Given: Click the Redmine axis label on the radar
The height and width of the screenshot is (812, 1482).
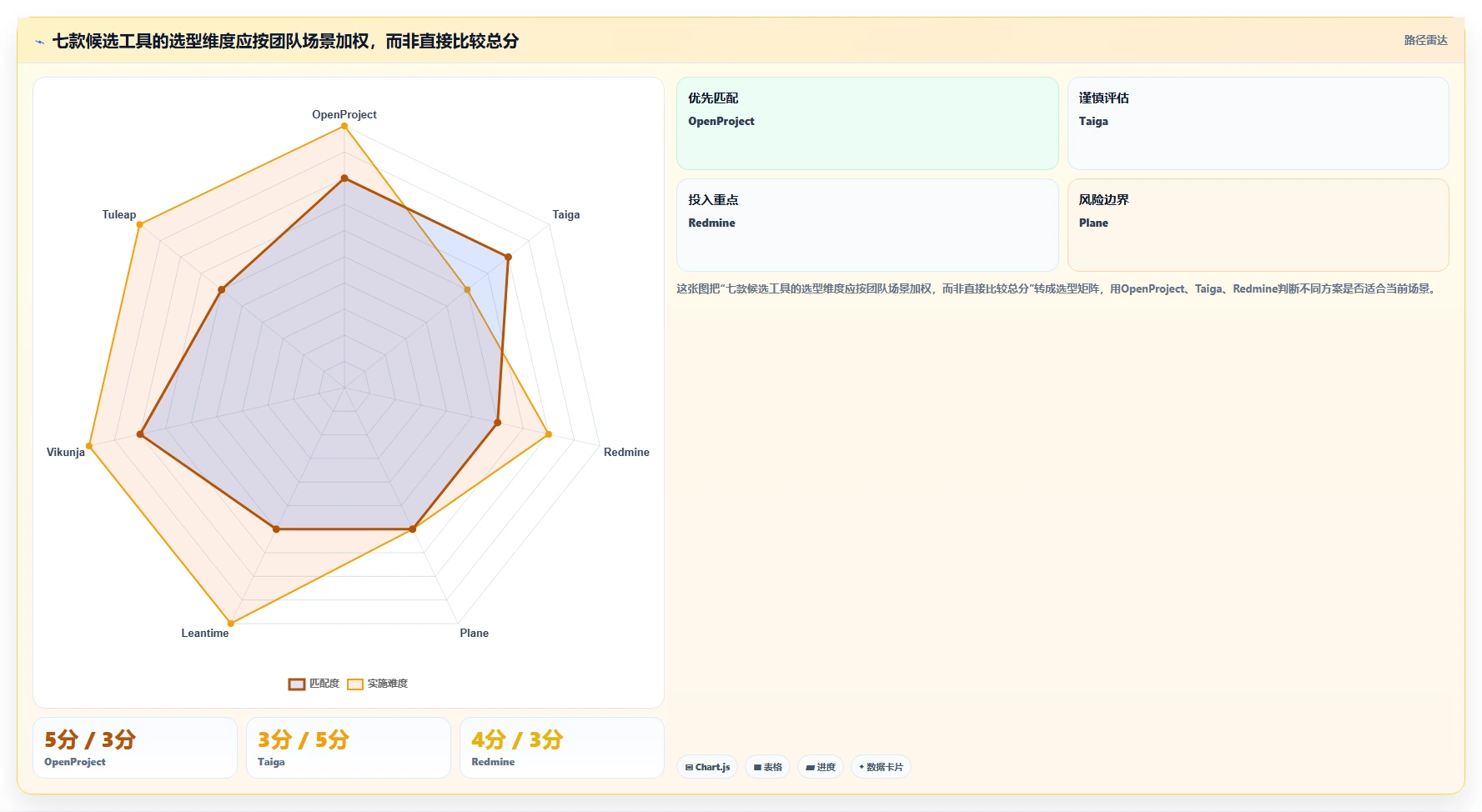Looking at the screenshot, I should 626,452.
